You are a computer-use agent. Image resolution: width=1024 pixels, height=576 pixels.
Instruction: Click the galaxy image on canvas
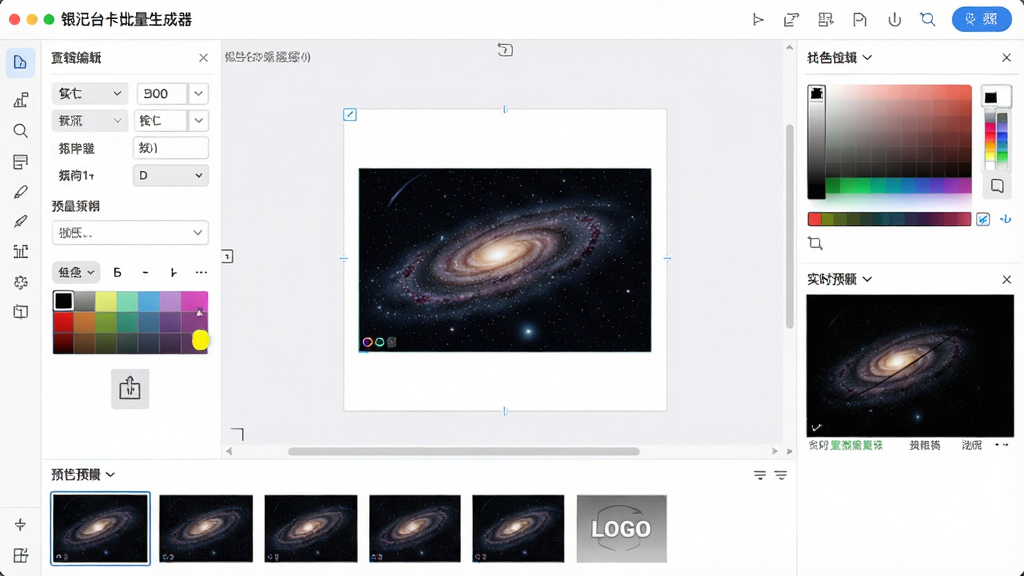505,260
